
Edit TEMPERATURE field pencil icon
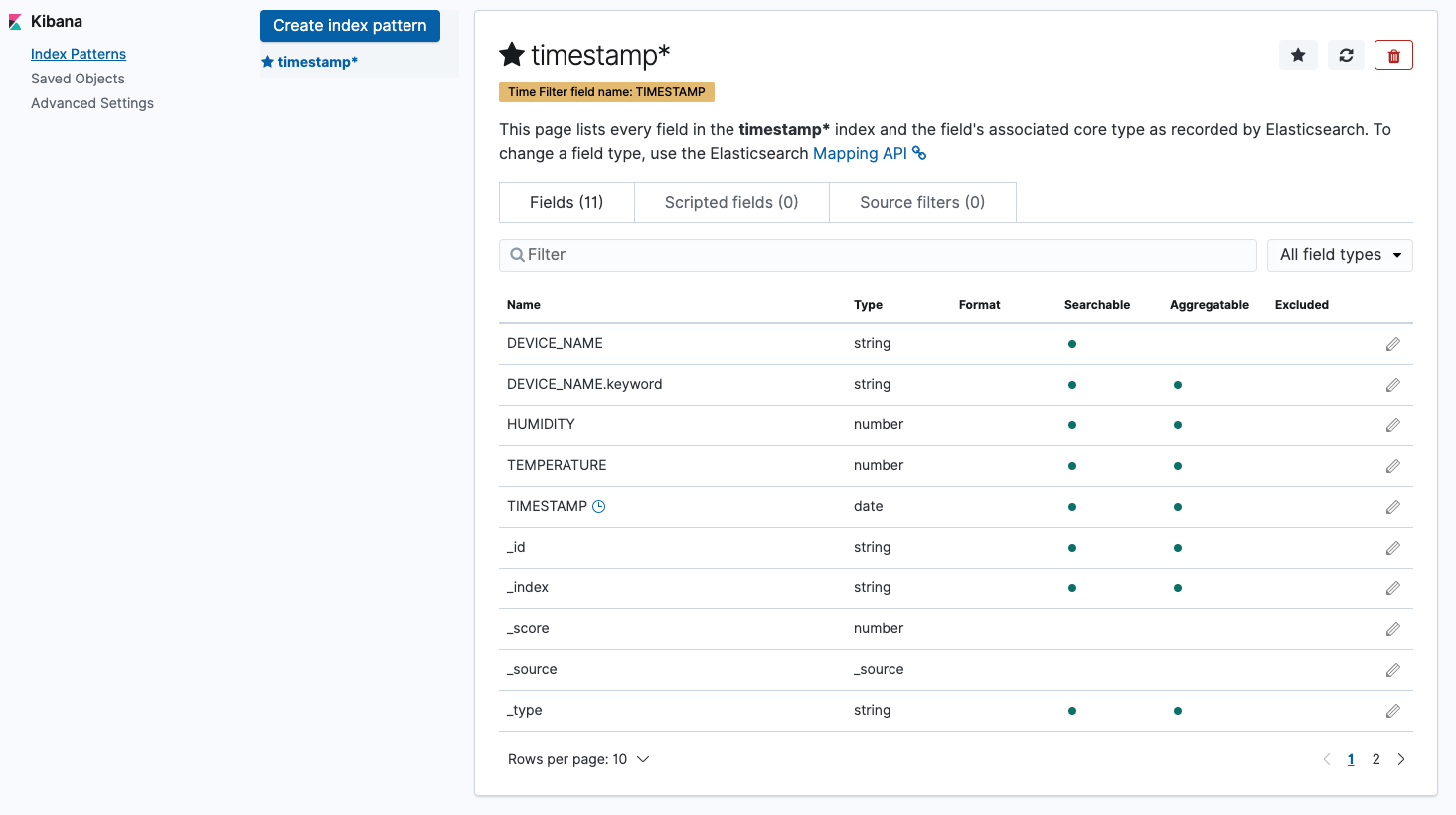pyautogui.click(x=1393, y=466)
